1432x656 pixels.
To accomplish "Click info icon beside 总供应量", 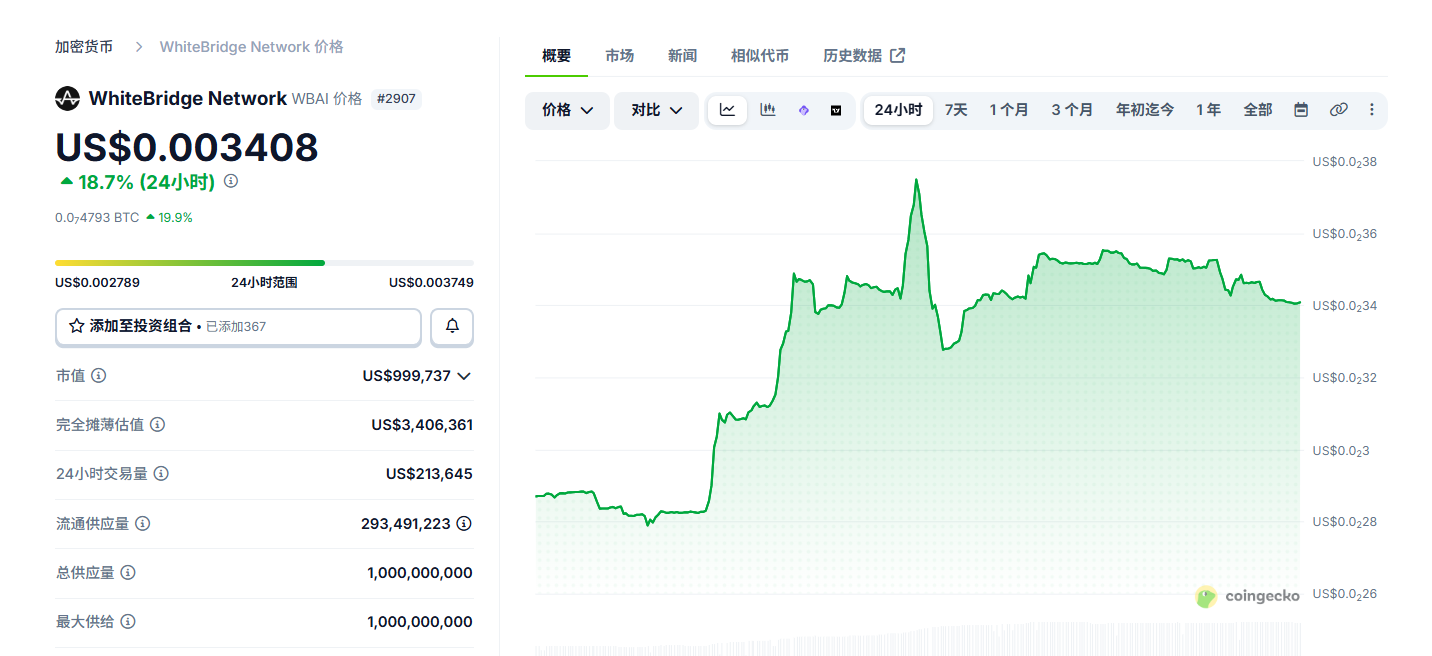I will click(x=128, y=573).
